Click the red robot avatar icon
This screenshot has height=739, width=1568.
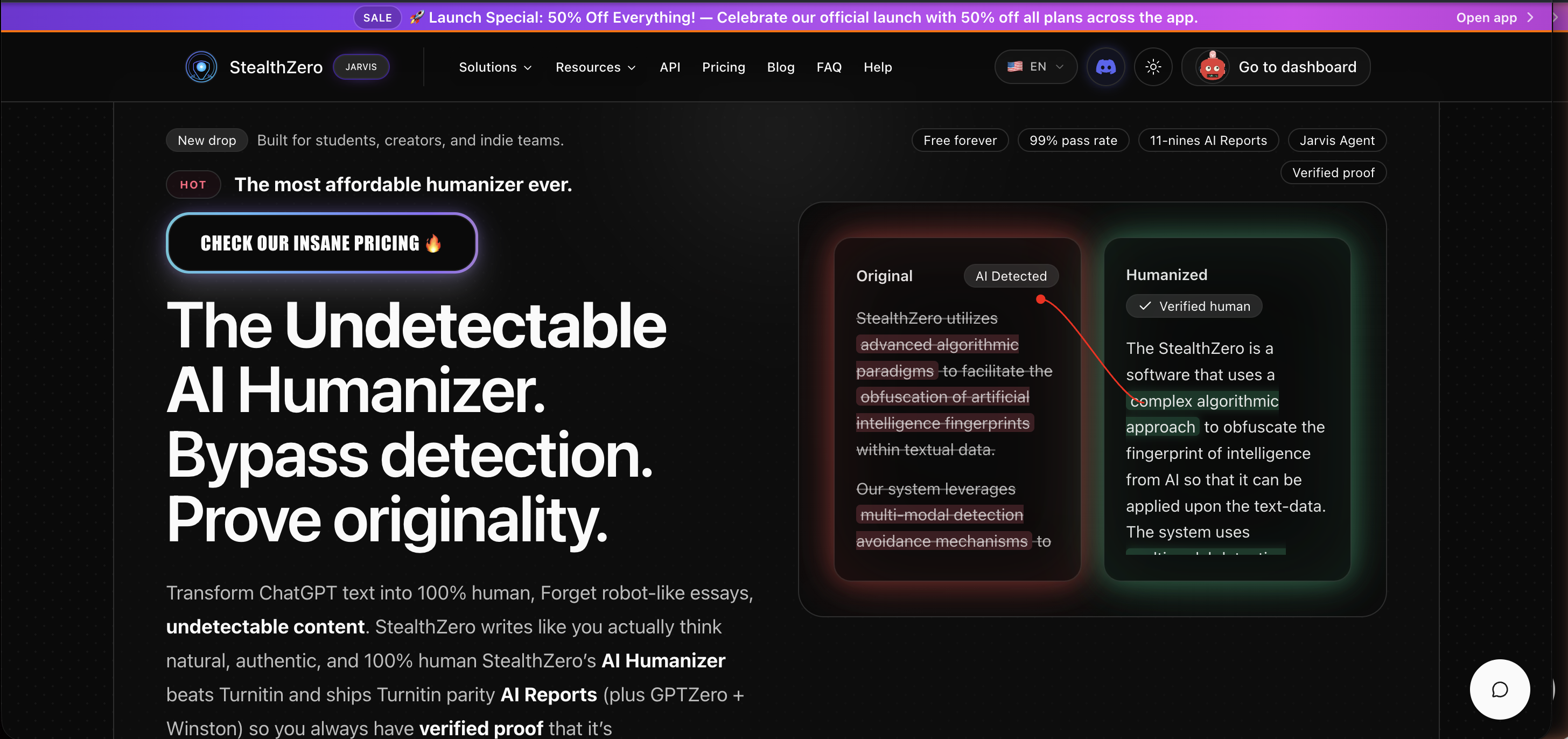click(x=1212, y=67)
